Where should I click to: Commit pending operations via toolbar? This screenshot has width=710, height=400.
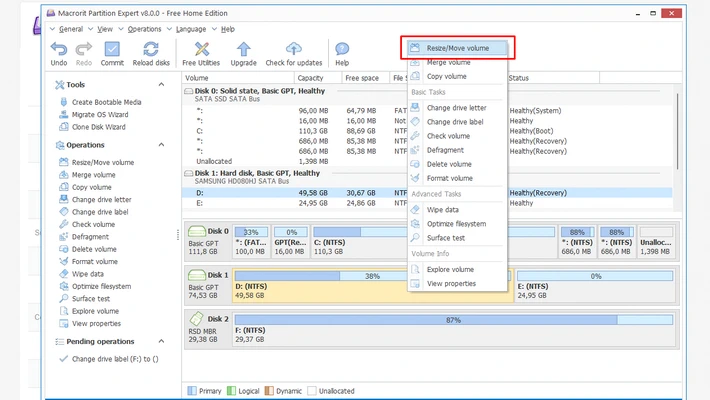pos(112,53)
